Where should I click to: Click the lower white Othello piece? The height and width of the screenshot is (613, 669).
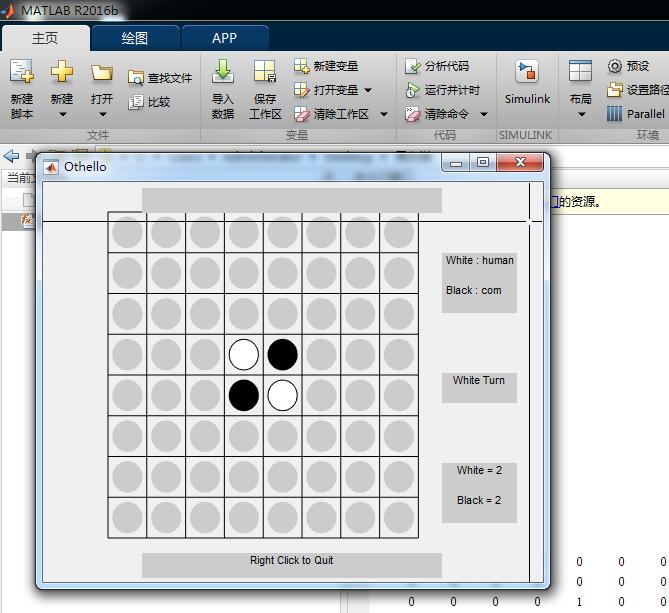tap(282, 395)
